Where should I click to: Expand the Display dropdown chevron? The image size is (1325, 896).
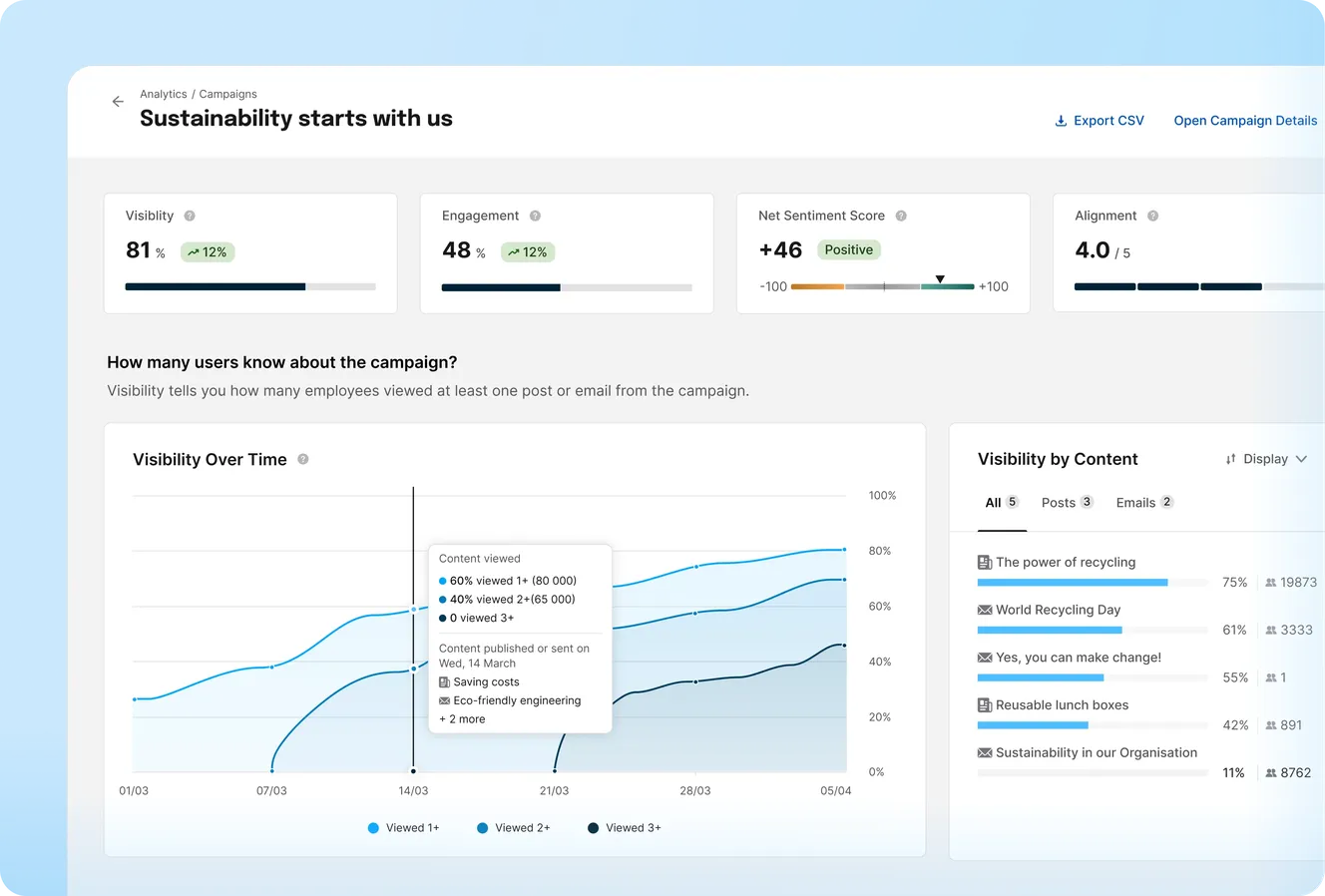click(1301, 459)
